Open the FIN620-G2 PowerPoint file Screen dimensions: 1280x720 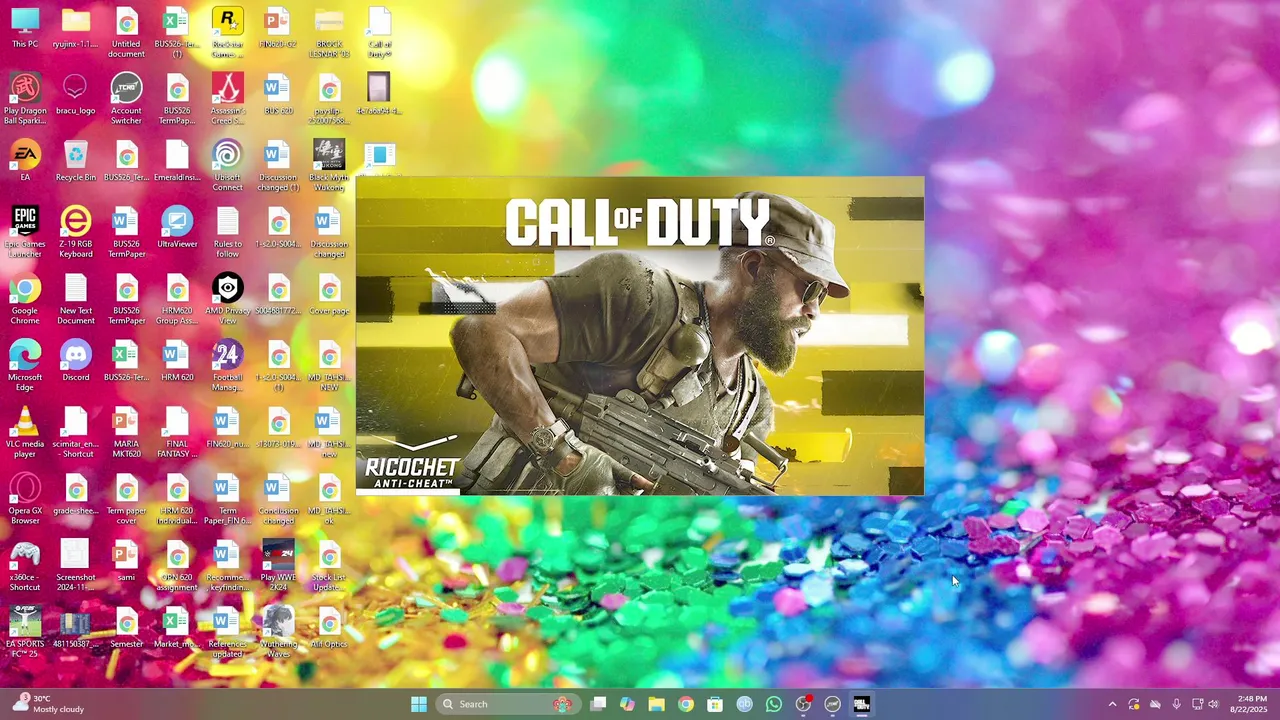[x=278, y=29]
